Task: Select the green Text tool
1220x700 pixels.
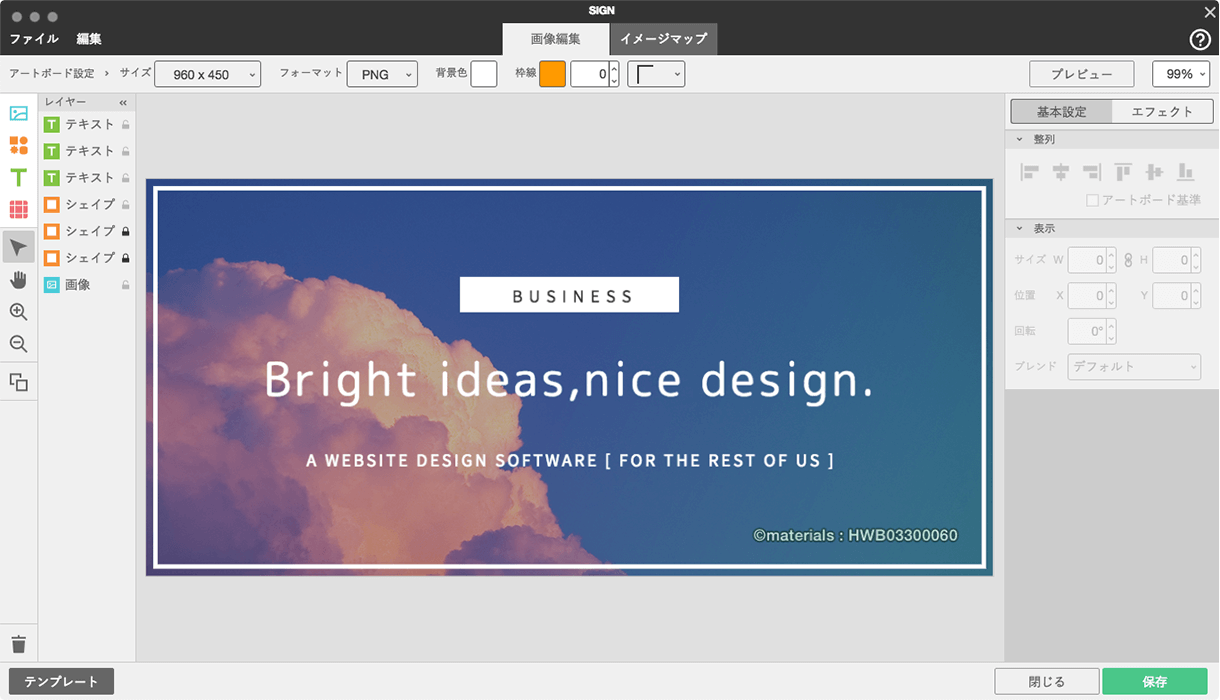Action: (x=18, y=177)
